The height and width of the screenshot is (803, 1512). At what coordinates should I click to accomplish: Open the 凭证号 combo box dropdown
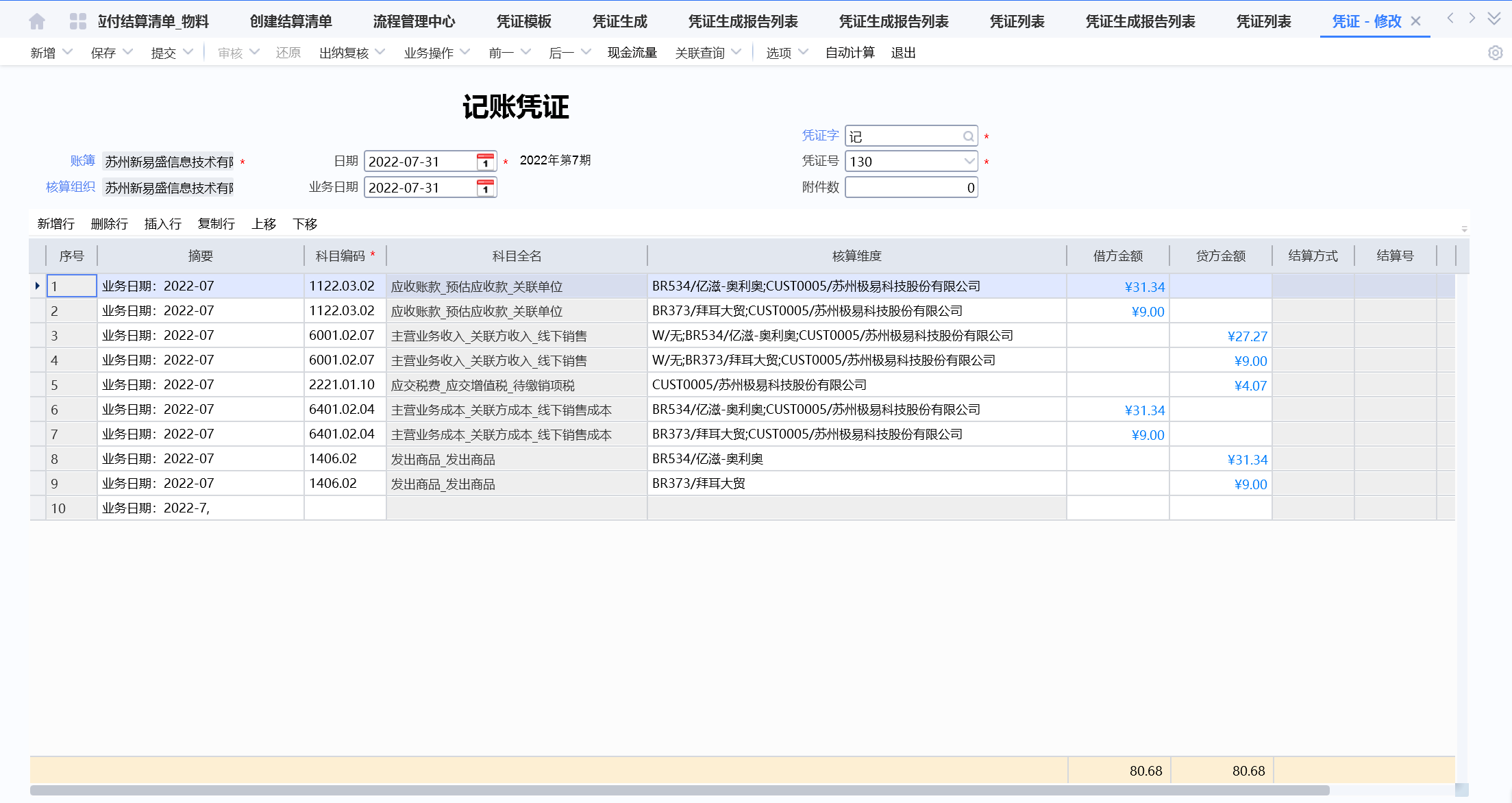coord(968,162)
